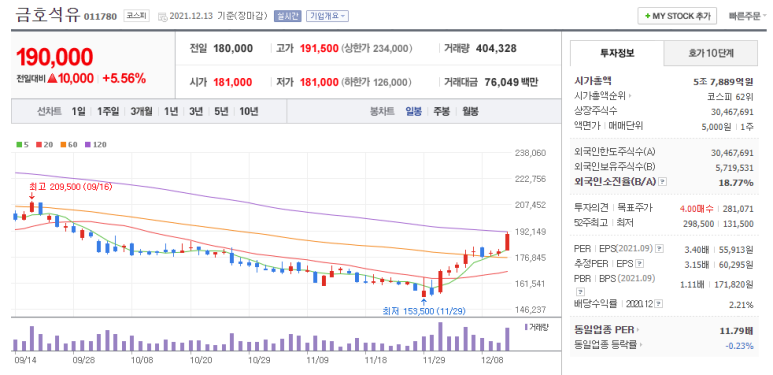Click the MY STOCK 추가 button
773x375 pixels.
click(677, 16)
